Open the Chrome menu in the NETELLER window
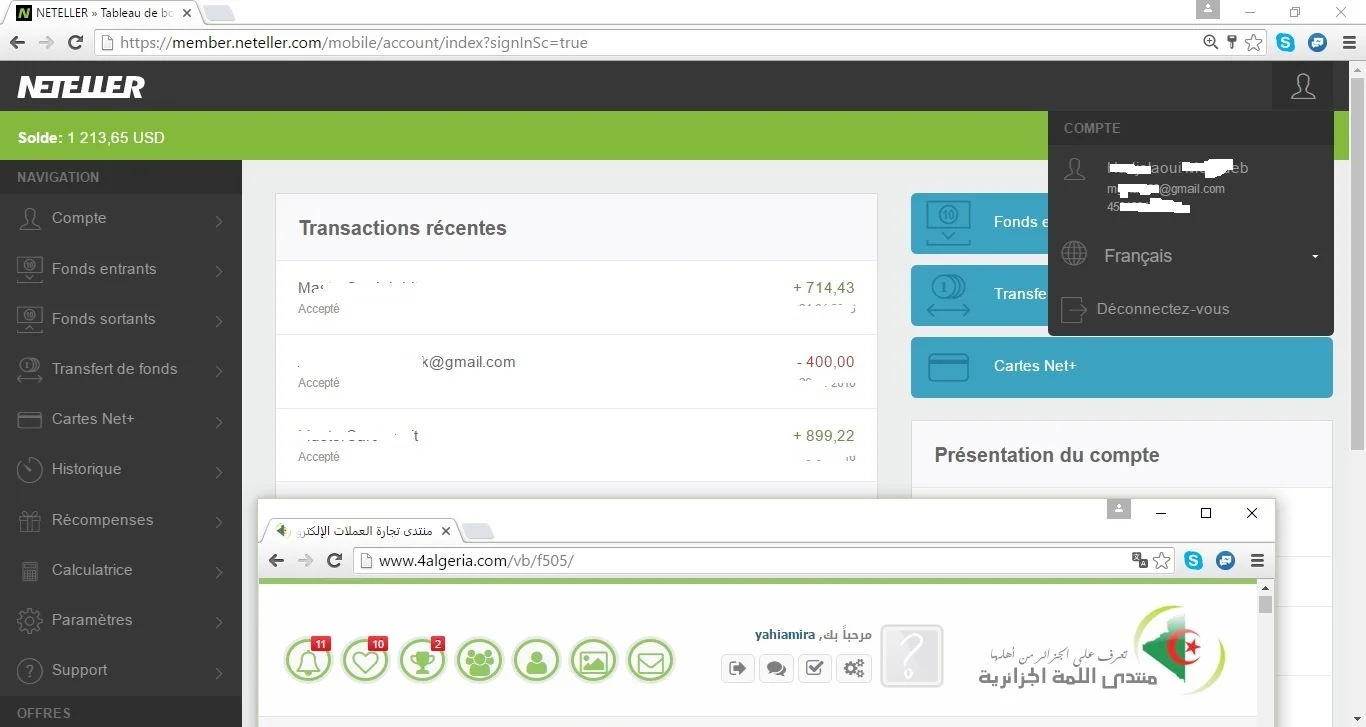Viewport: 1366px width, 727px height. pyautogui.click(x=1348, y=43)
